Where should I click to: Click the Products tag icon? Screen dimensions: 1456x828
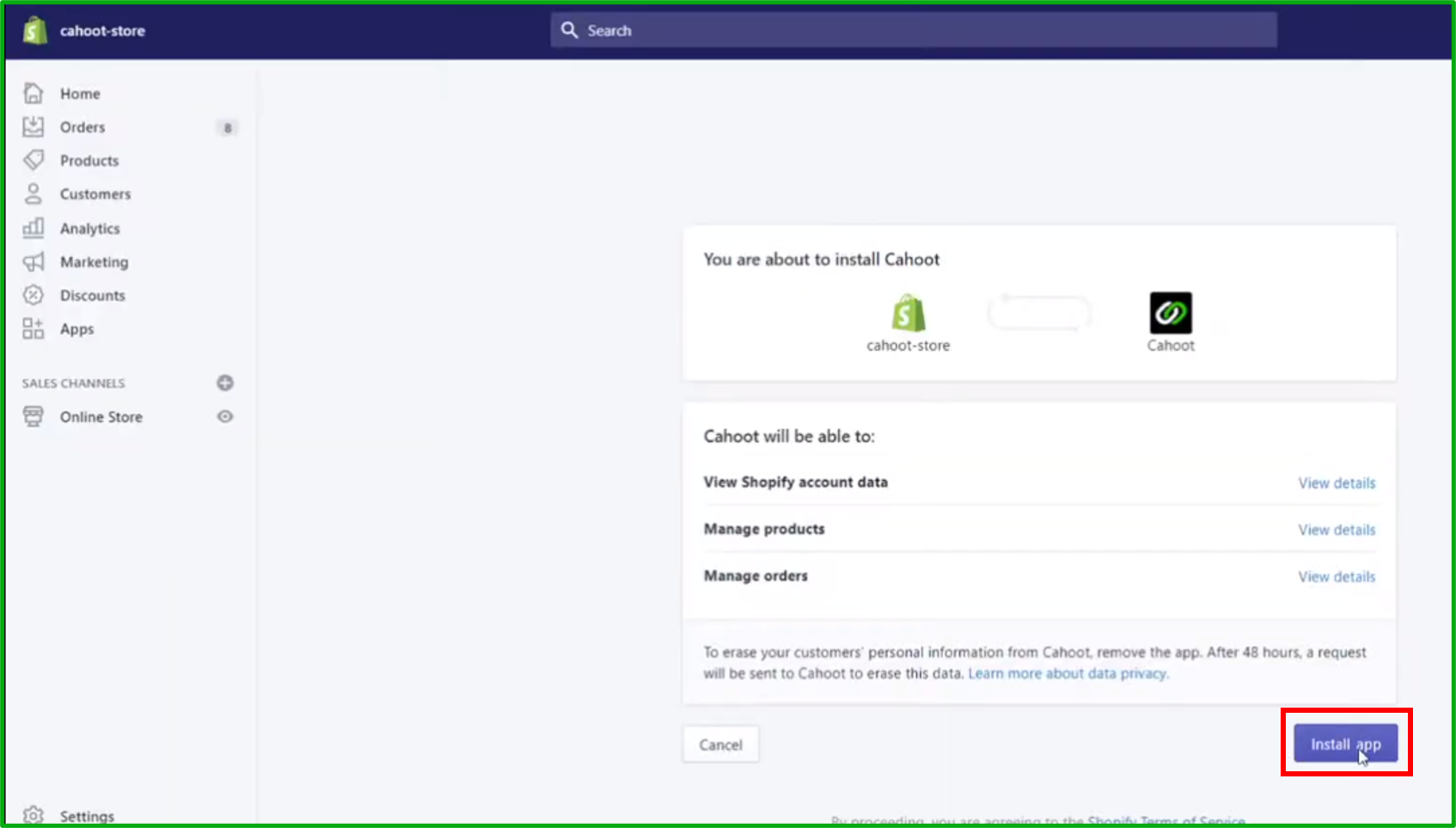tap(34, 160)
